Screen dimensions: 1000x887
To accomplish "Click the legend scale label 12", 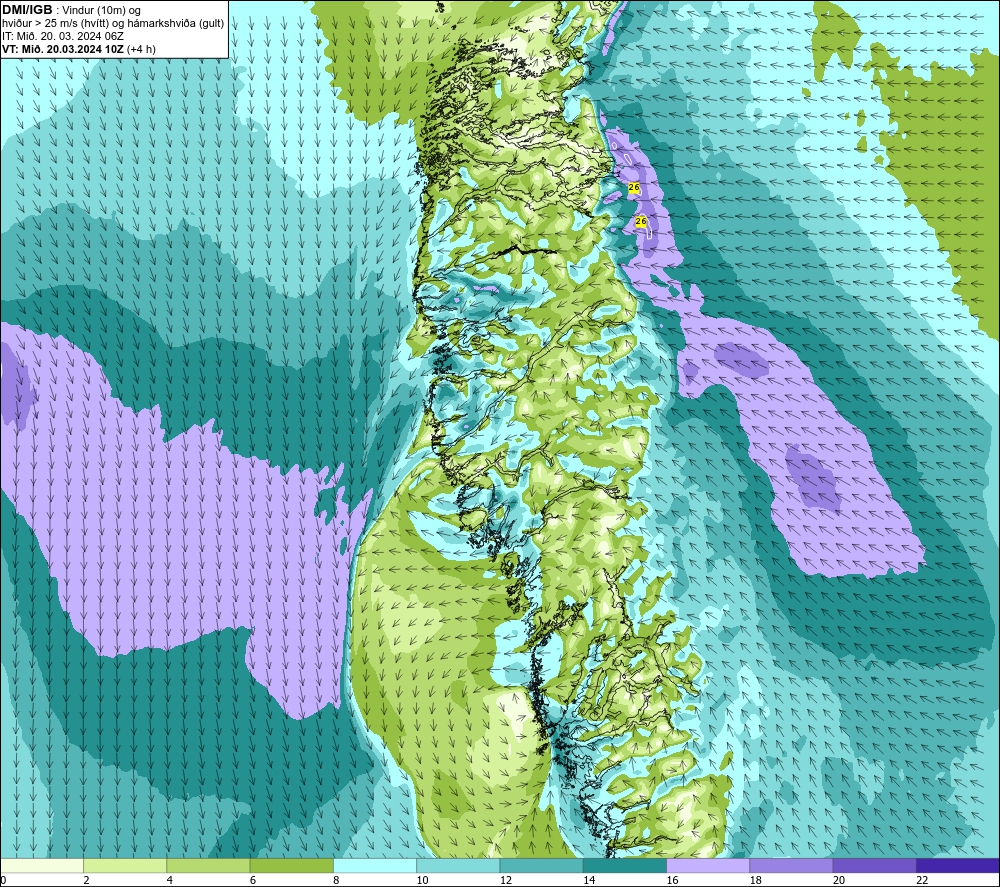I will point(506,881).
